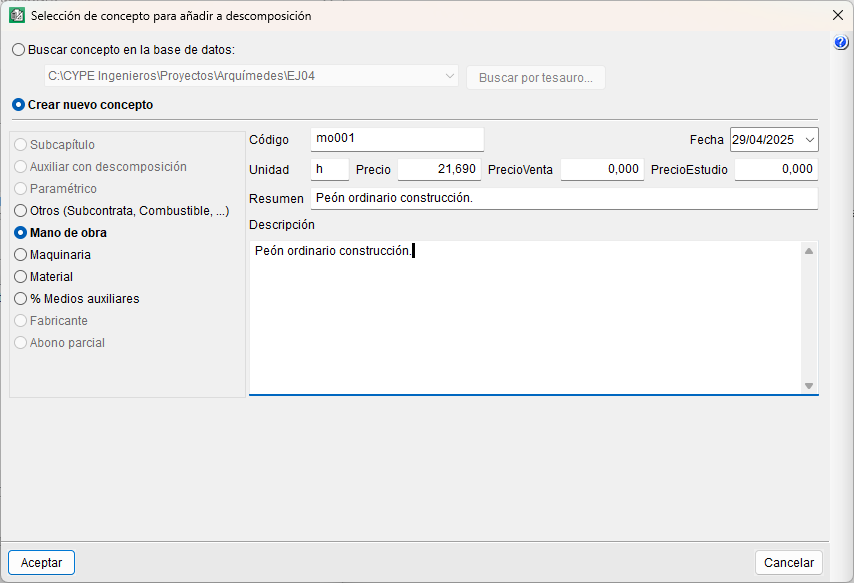This screenshot has width=854, height=583.
Task: Choose the 'Material' concept type
Action: [x=21, y=277]
